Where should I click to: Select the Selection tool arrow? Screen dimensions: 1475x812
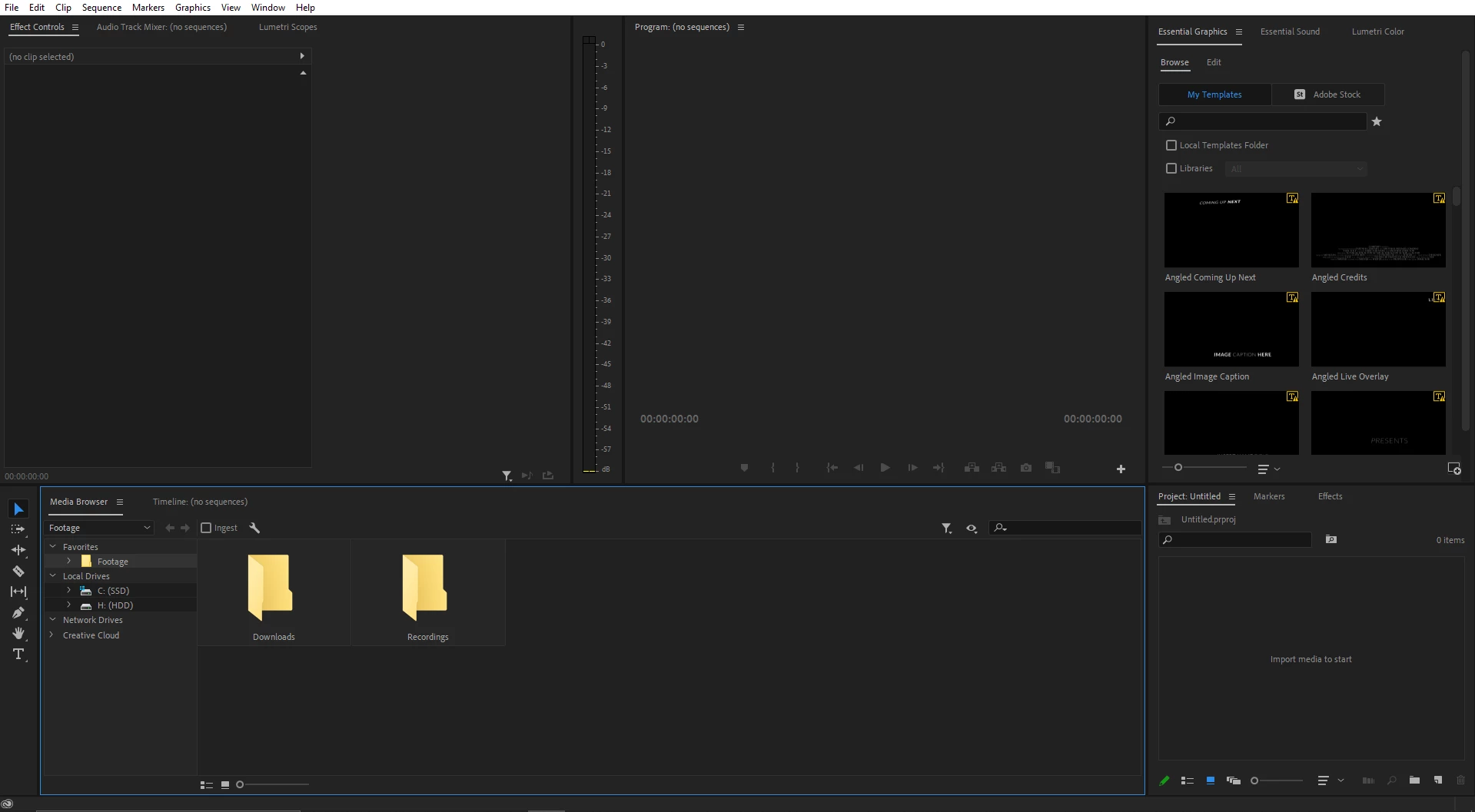(18, 509)
